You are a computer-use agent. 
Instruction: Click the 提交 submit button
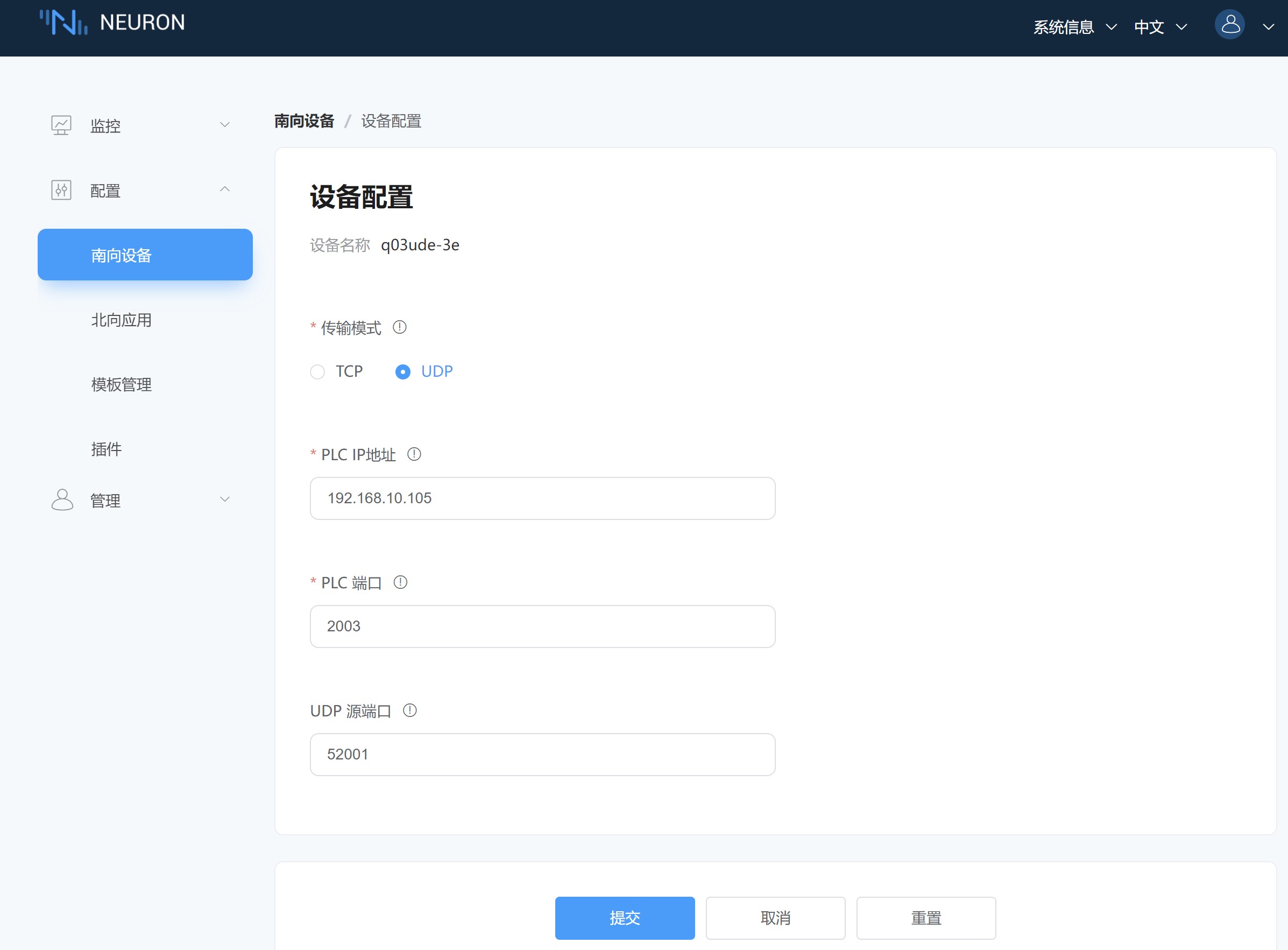624,918
